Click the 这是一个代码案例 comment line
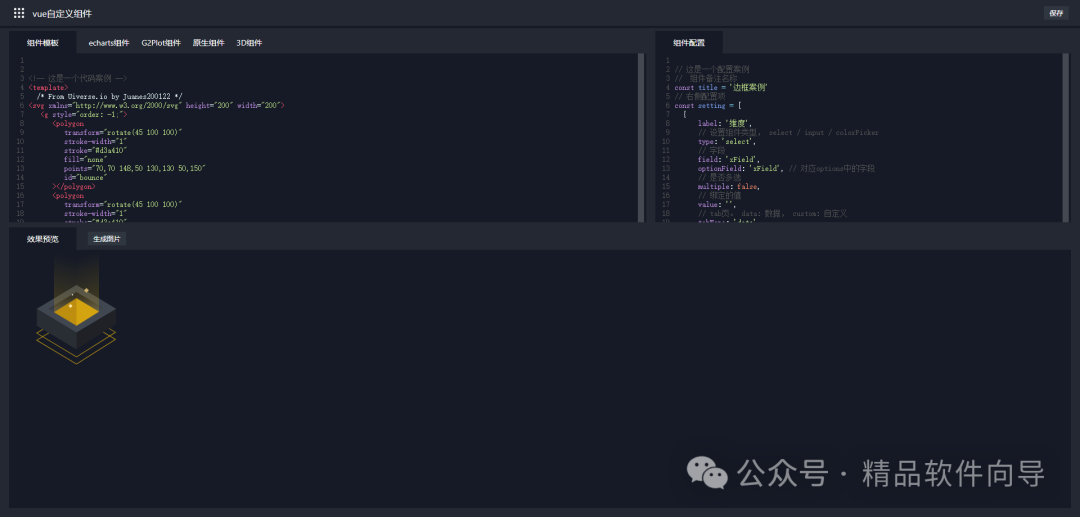This screenshot has width=1080, height=517. coord(78,78)
